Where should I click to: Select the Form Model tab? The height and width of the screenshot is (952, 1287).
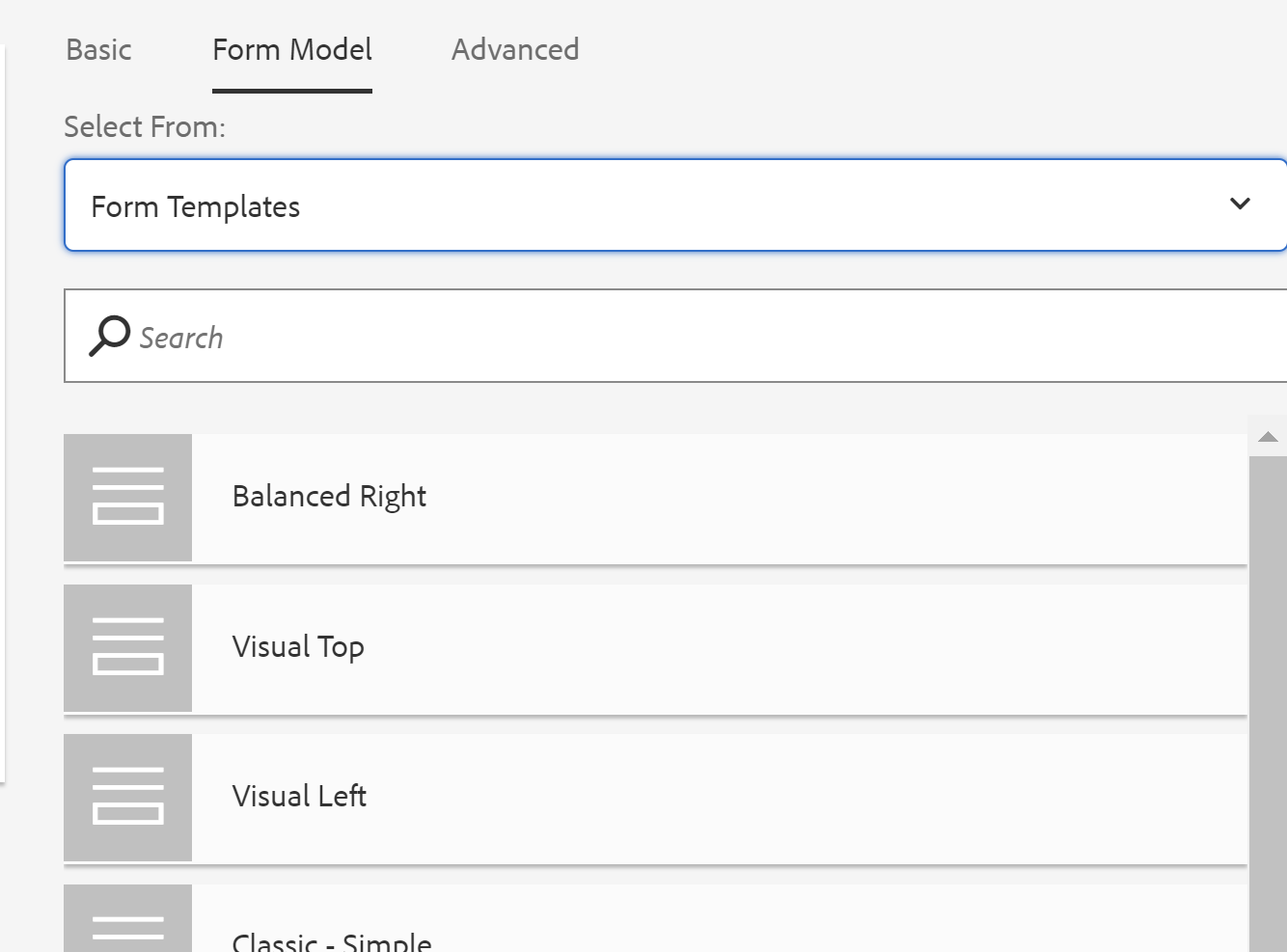[x=292, y=50]
